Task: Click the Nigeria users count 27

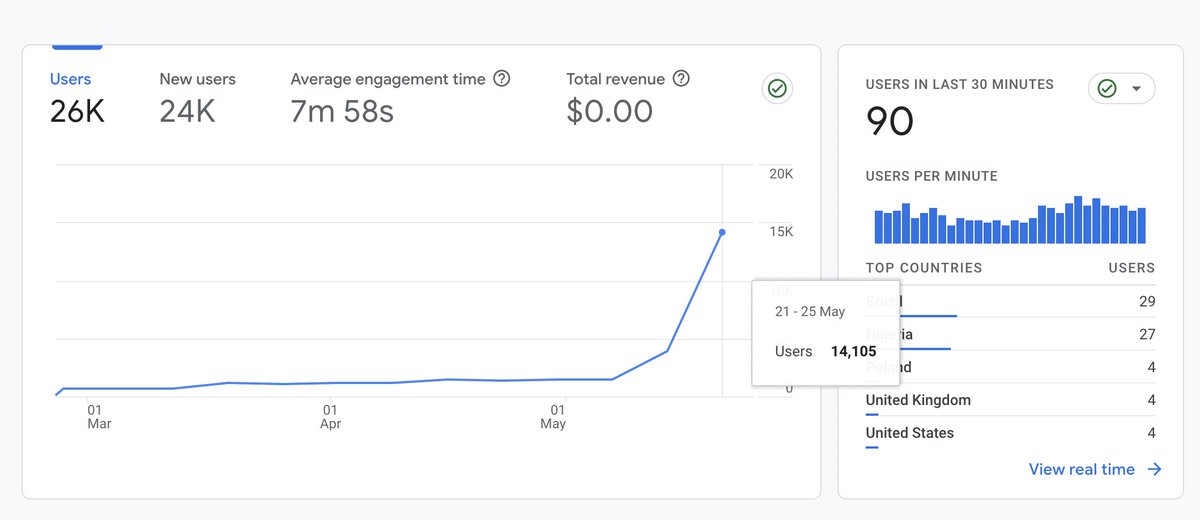Action: [1146, 334]
